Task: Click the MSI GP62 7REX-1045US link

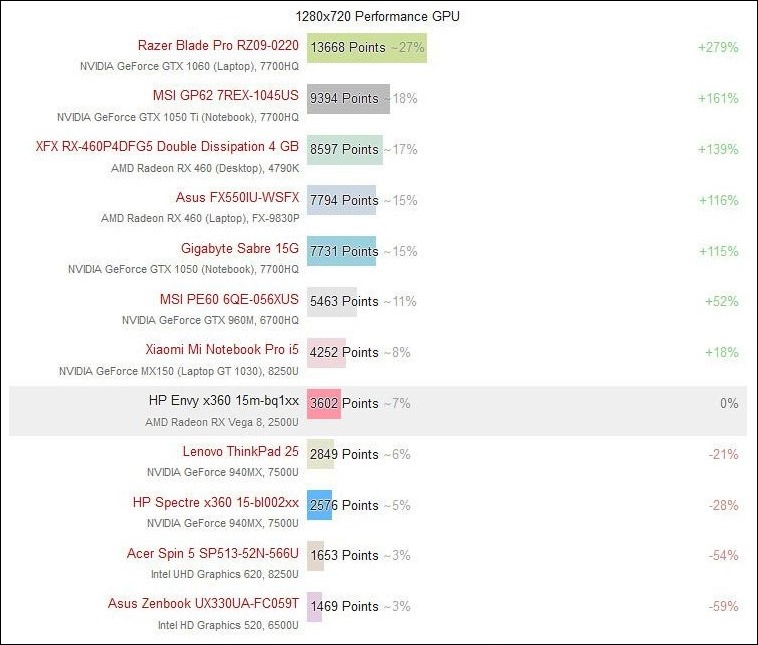Action: (x=226, y=97)
